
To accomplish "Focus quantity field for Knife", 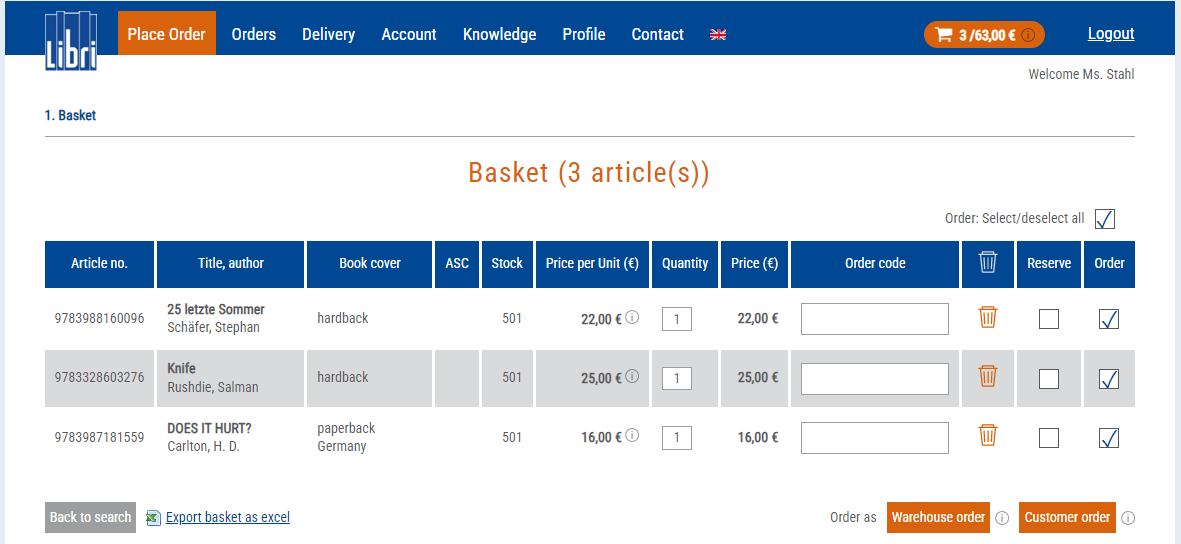I will pos(676,378).
